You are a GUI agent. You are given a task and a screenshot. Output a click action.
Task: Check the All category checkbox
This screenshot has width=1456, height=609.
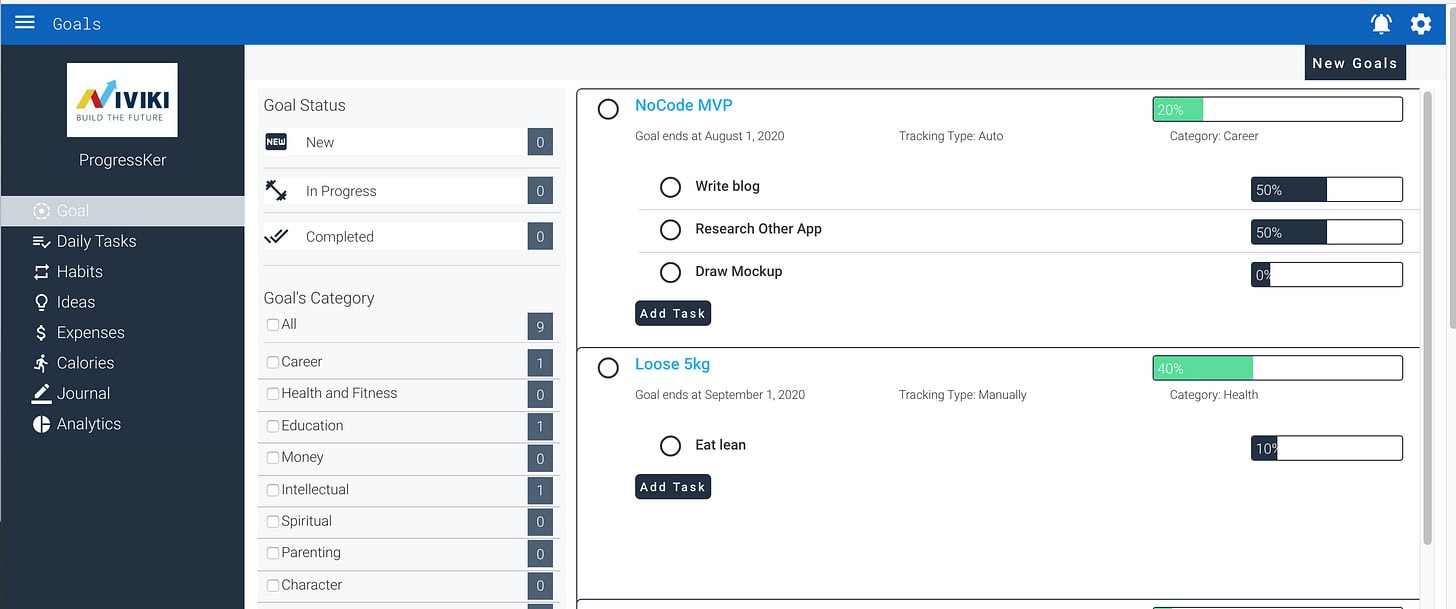pyautogui.click(x=273, y=325)
